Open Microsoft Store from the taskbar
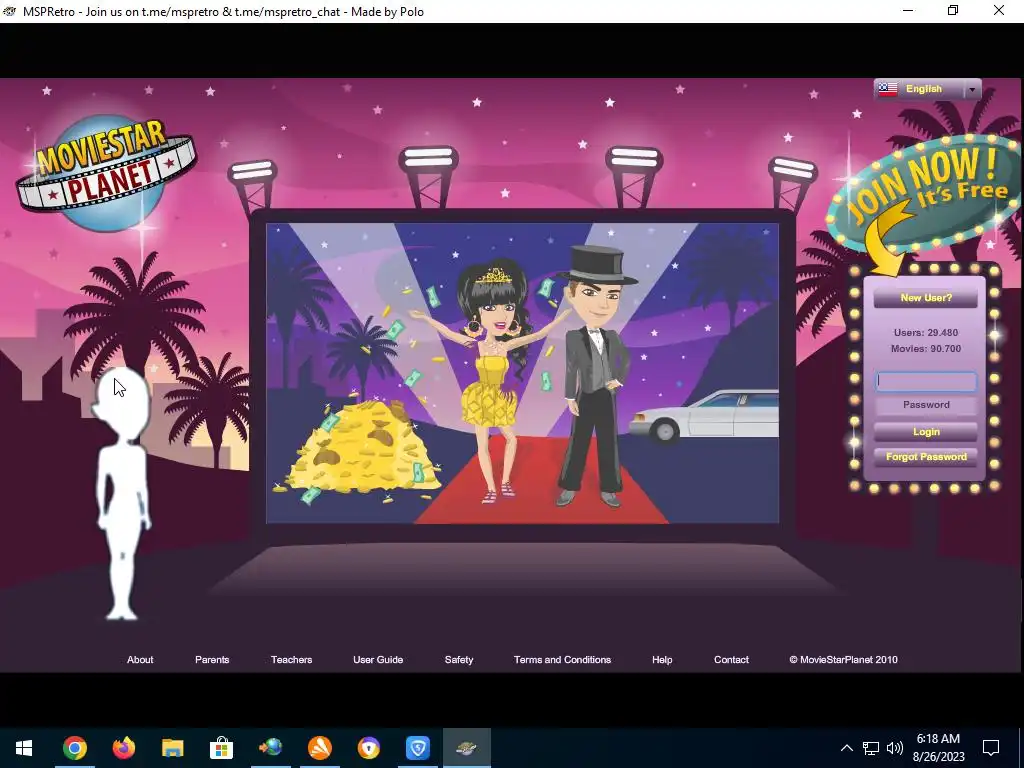Image resolution: width=1024 pixels, height=768 pixels. 221,748
